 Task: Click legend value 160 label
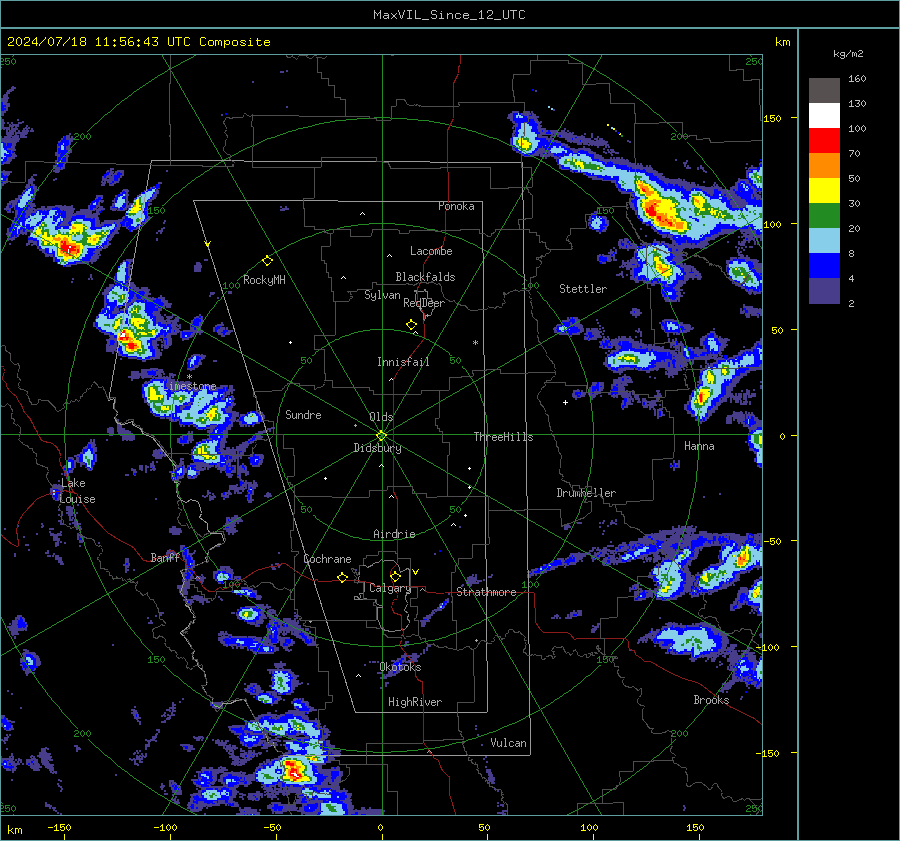click(x=857, y=79)
